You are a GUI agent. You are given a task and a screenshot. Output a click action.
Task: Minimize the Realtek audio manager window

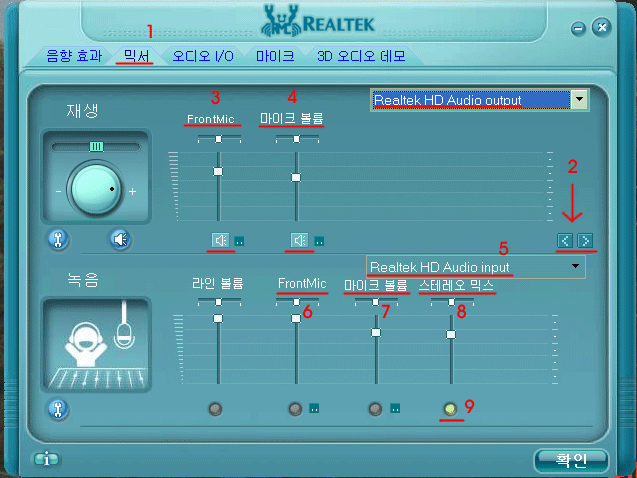pos(578,28)
